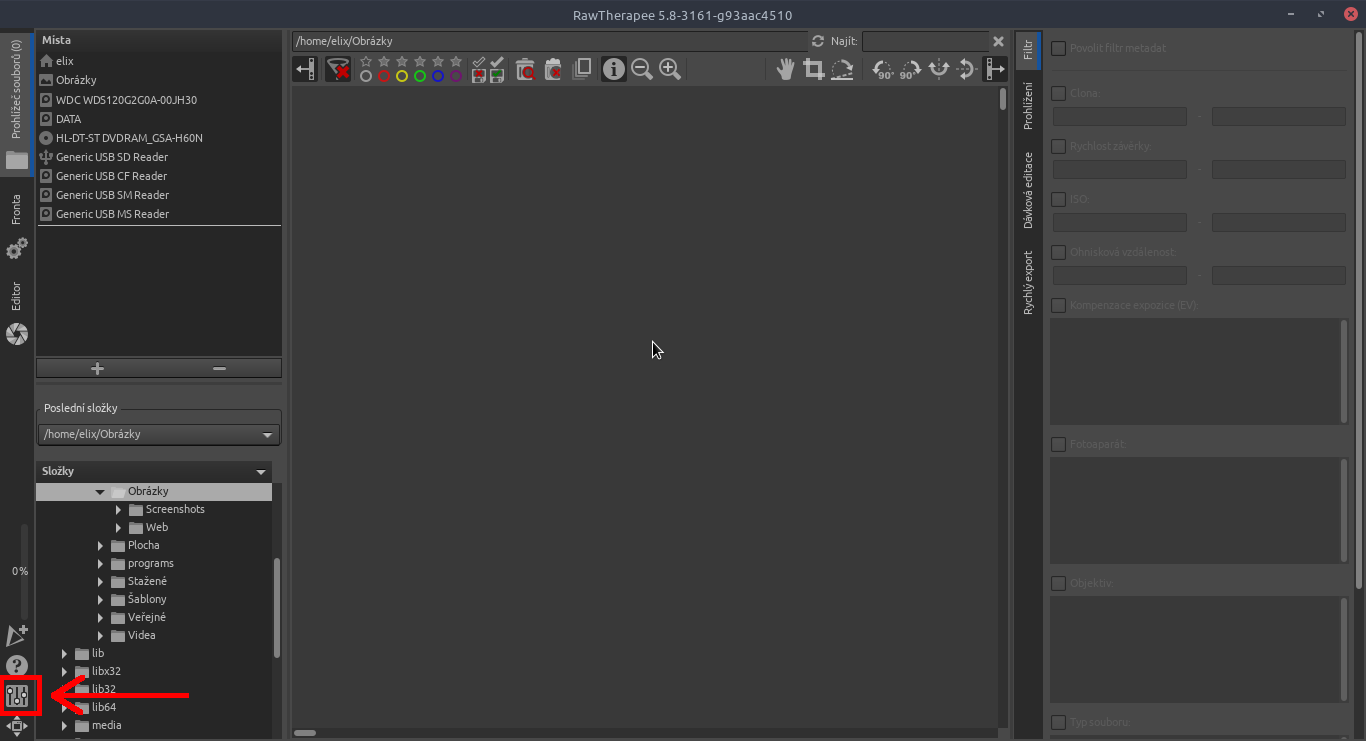Viewport: 1366px width, 741px height.
Task: Tick the Rychlost závěrky checkbox
Action: [x=1058, y=146]
